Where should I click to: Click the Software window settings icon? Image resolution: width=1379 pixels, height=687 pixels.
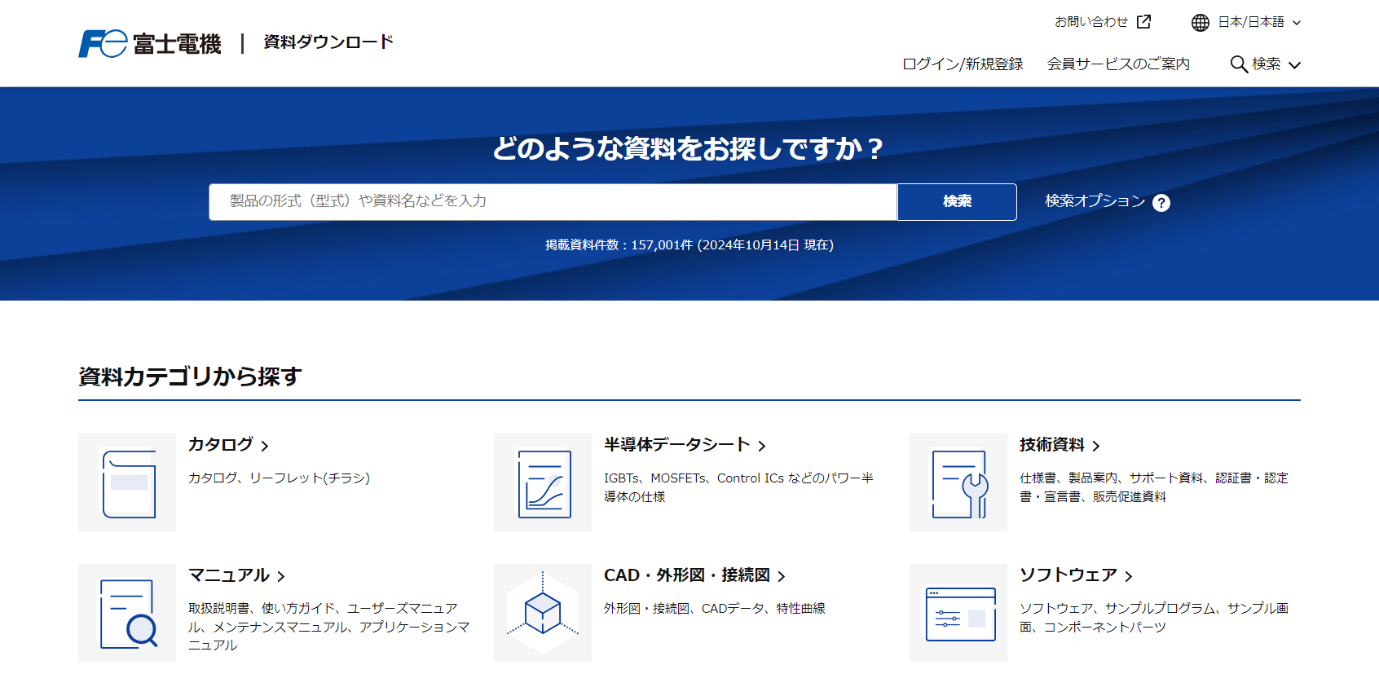(x=958, y=613)
